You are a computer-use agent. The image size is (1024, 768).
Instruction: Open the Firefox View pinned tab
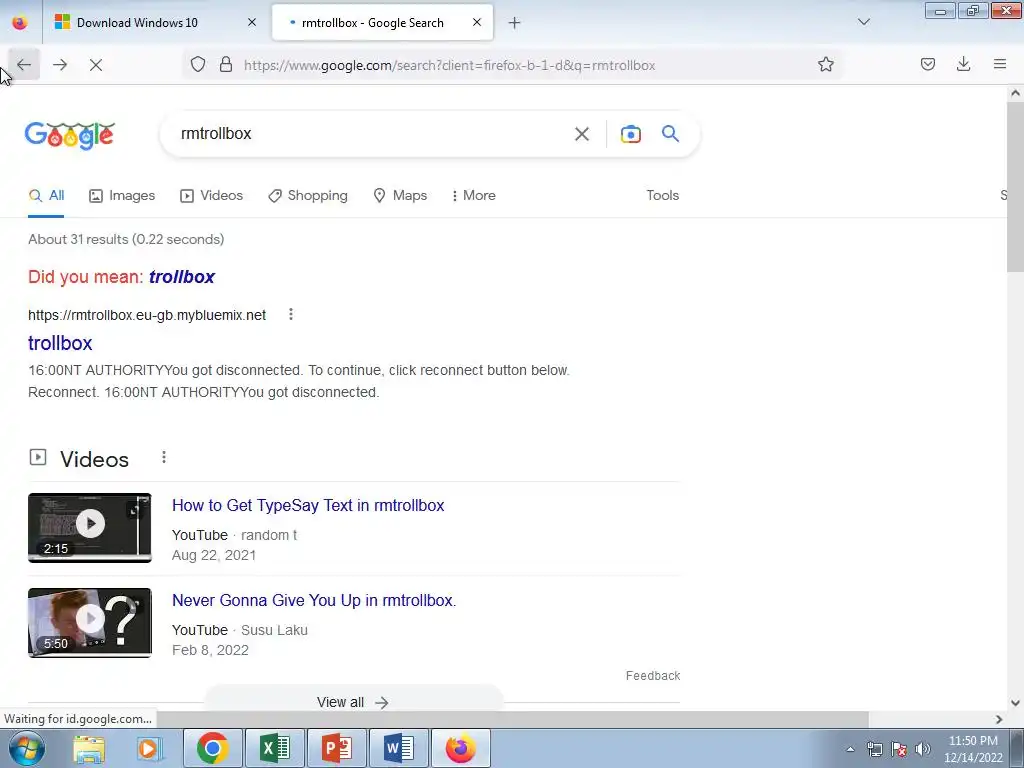pos(20,23)
